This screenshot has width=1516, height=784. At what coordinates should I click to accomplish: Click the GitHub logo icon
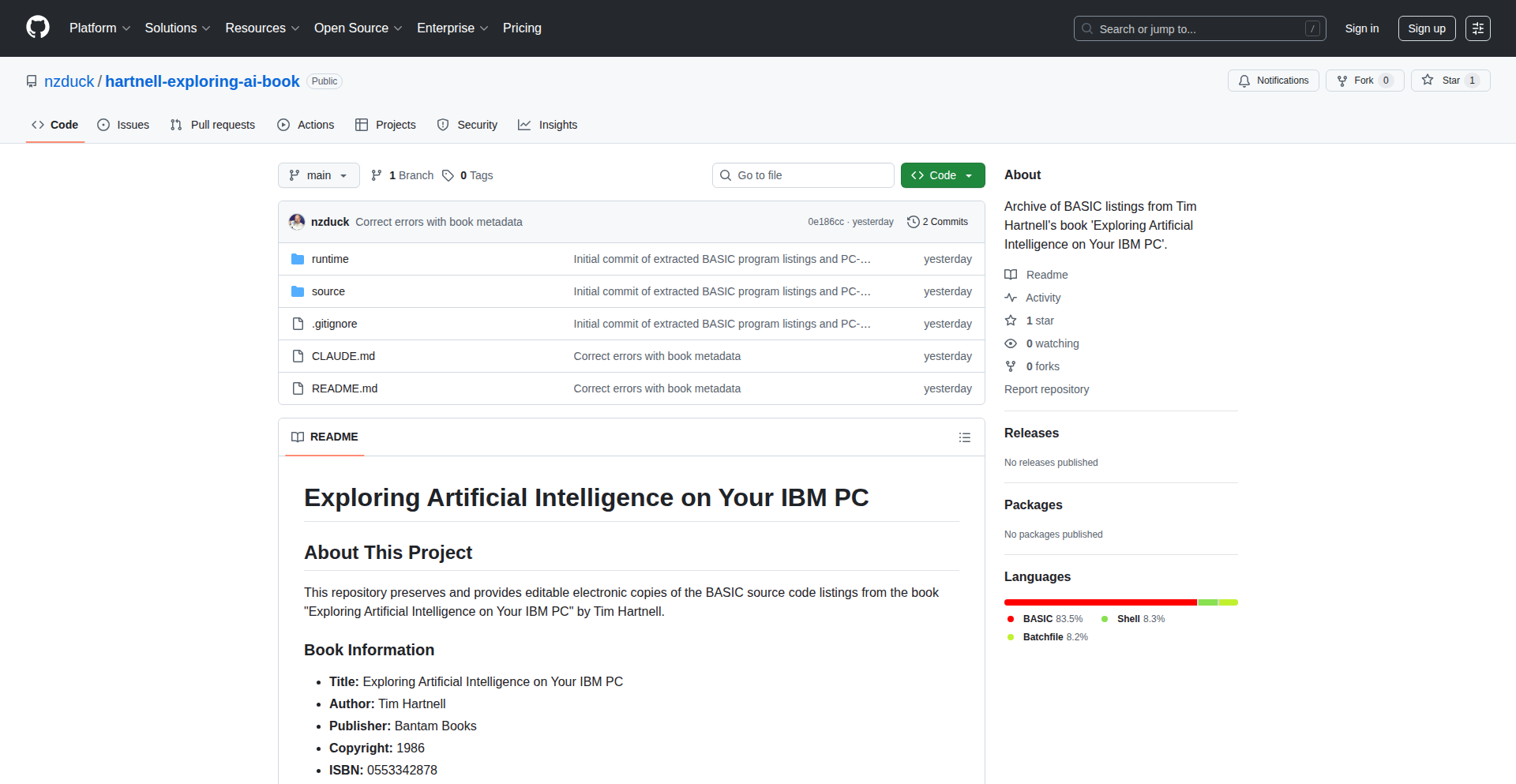coord(38,28)
